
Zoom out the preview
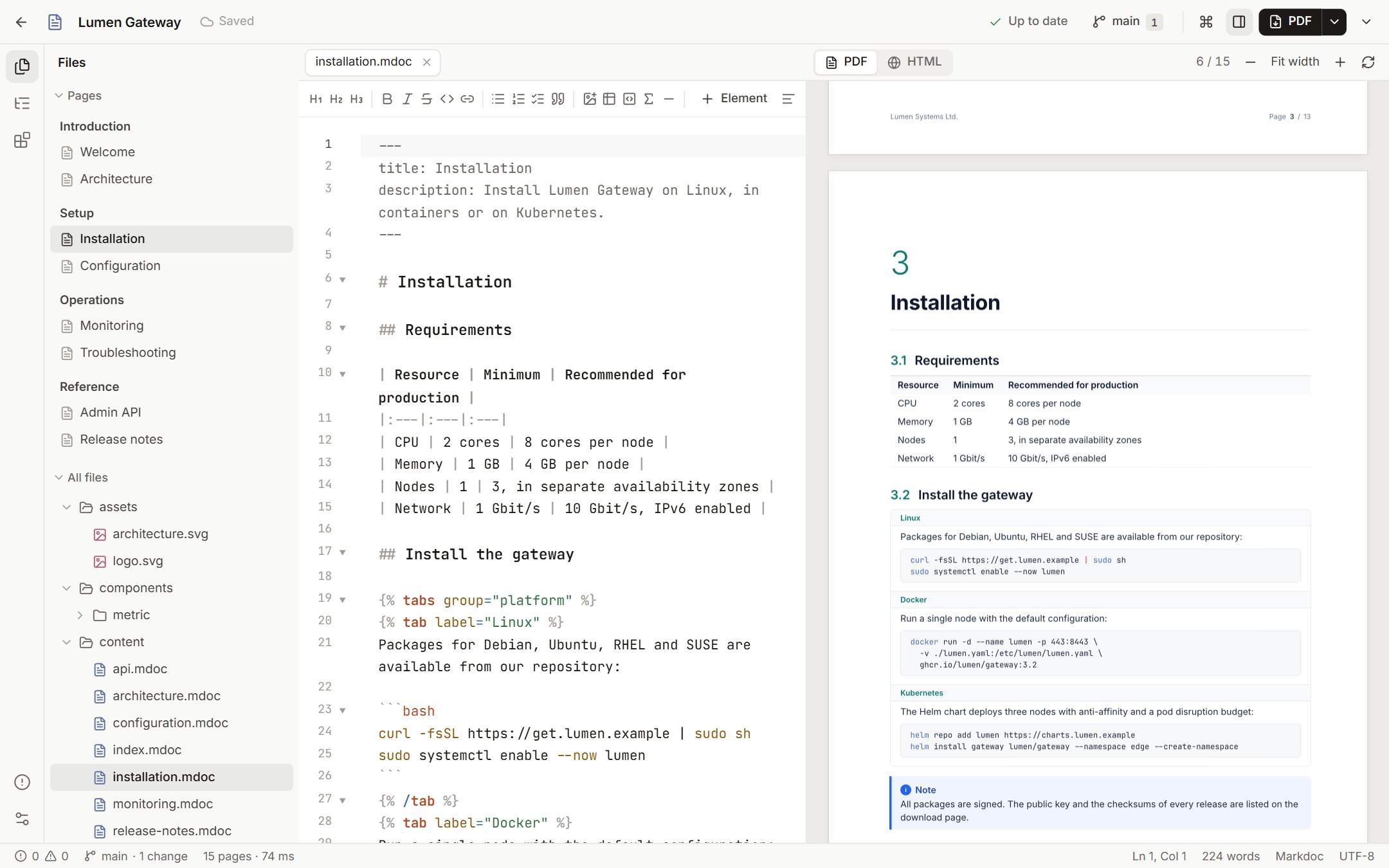pos(1251,62)
